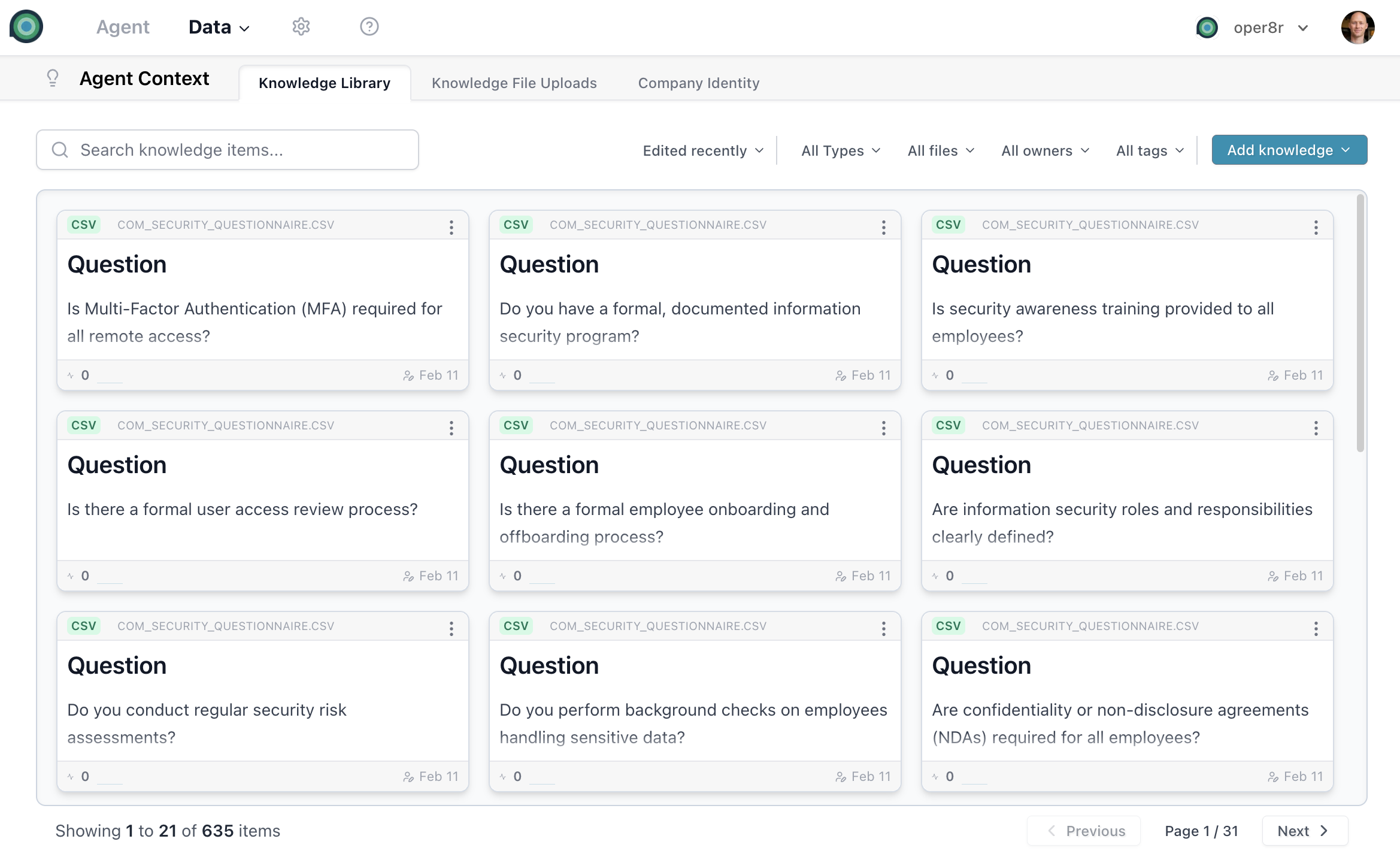Viewport: 1400px width, 854px height.
Task: Go to the Next page of items
Action: [x=1304, y=831]
